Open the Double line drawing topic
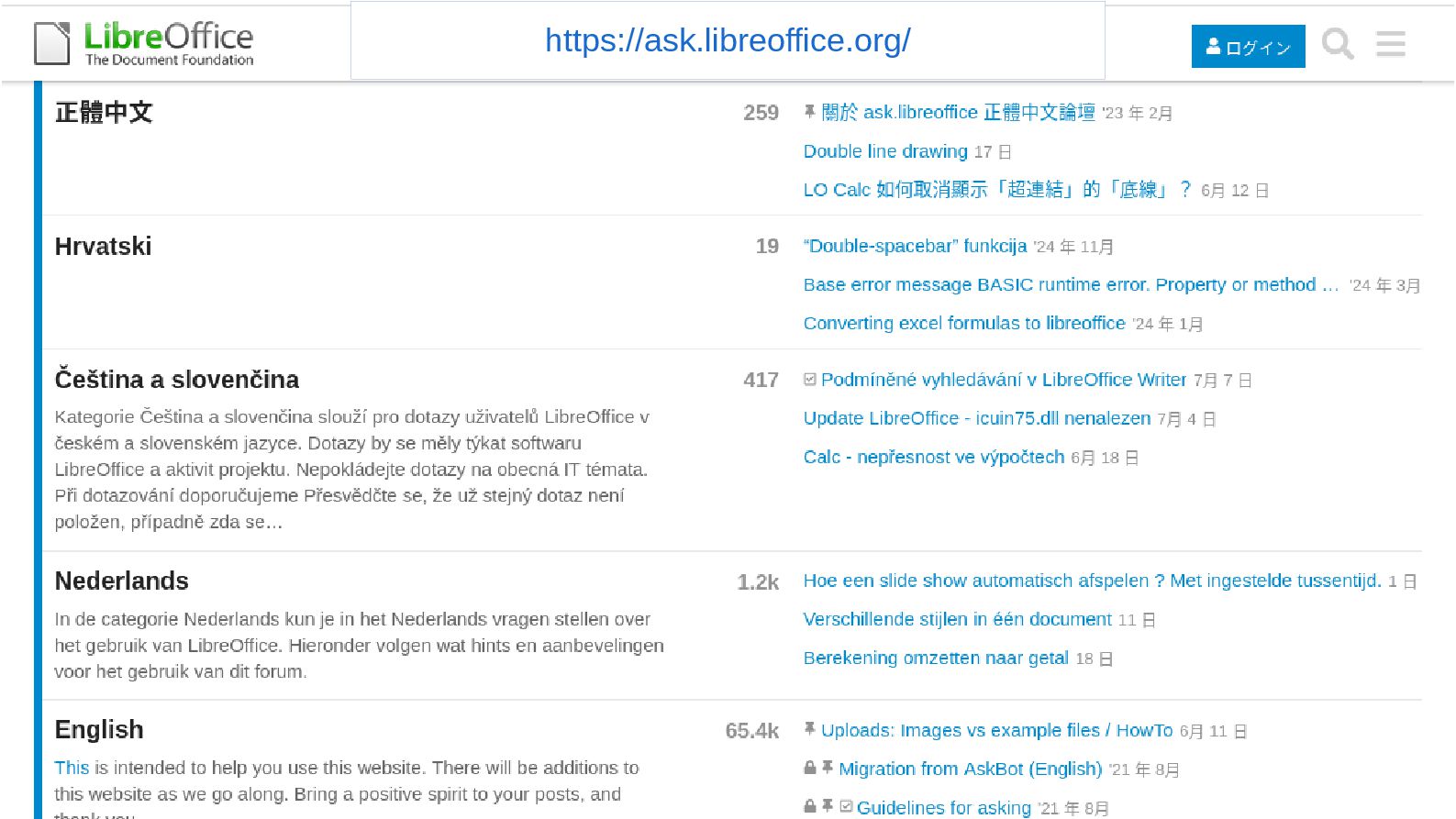 point(885,151)
